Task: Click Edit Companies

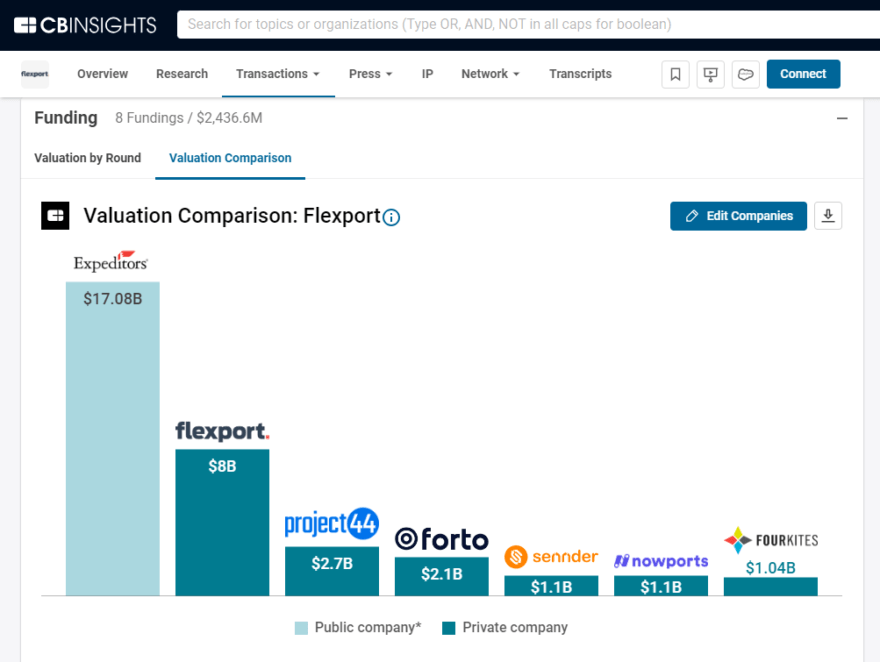Action: [738, 216]
